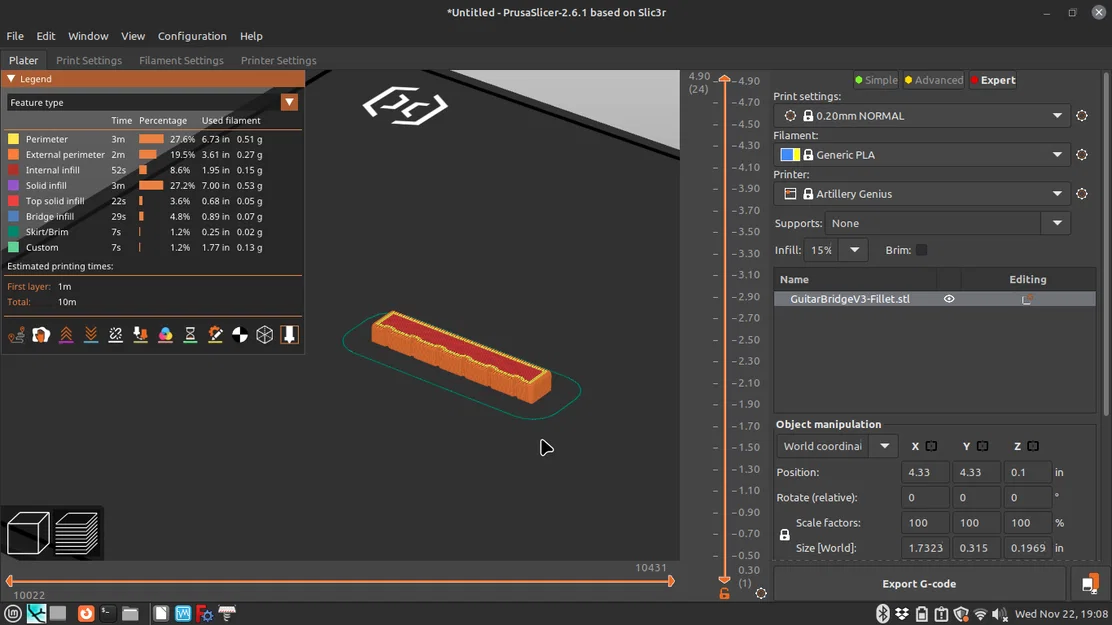Screen dimensions: 1112x625
Task: Open the Window menu
Action: coord(88,36)
